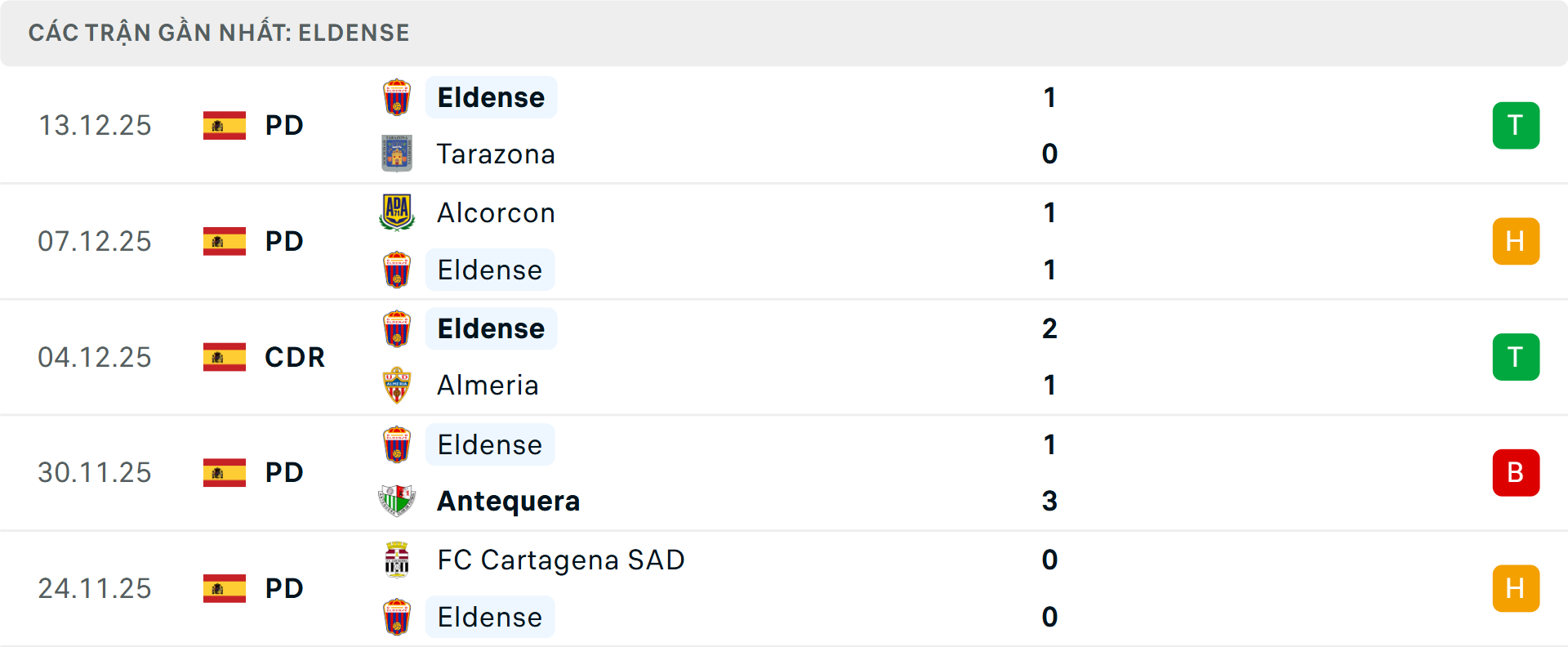This screenshot has height=647, width=1568.
Task: Click the Antequera club crest icon
Action: tap(397, 501)
